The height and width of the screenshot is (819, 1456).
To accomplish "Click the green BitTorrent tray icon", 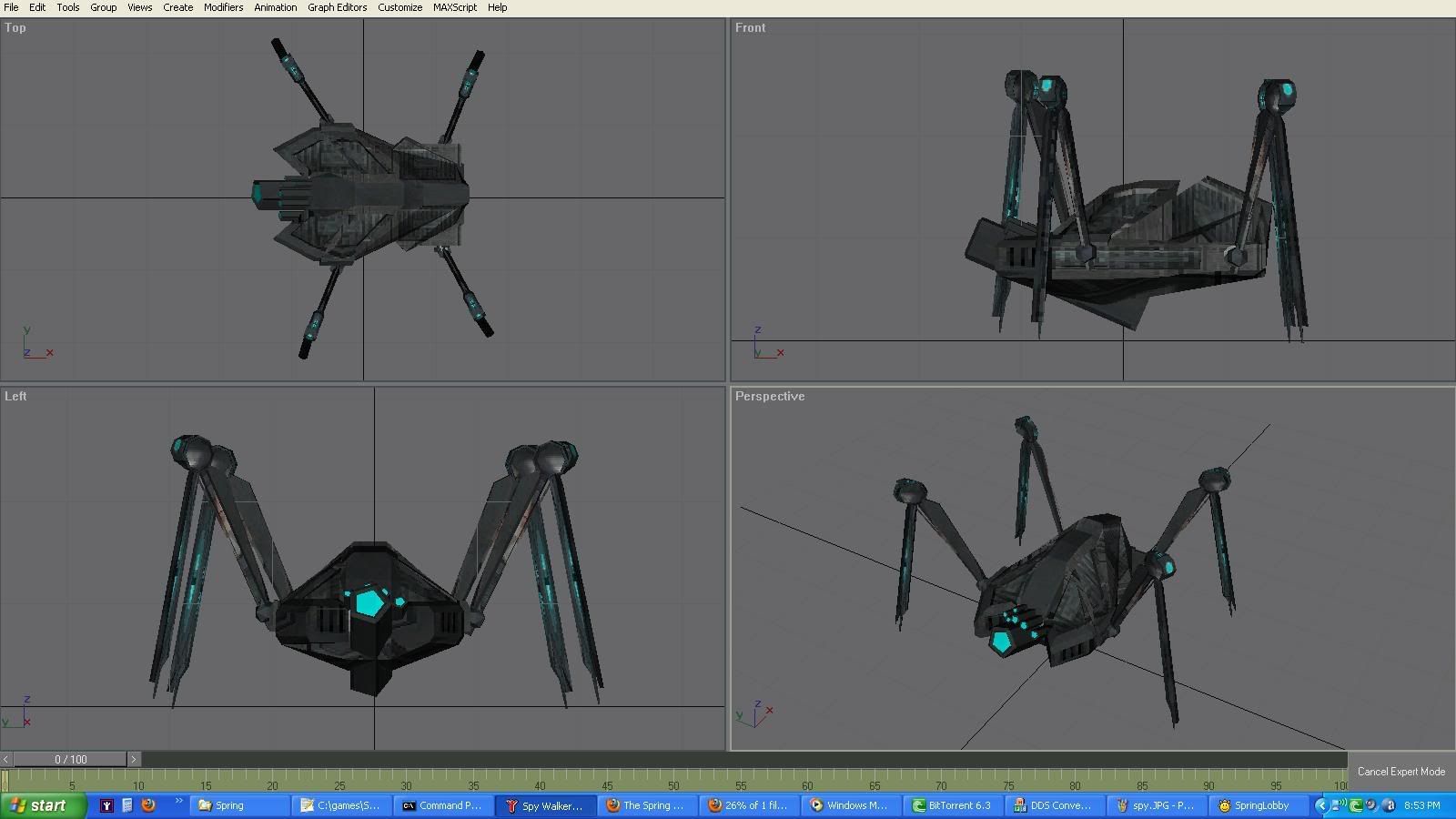I will (x=1356, y=805).
